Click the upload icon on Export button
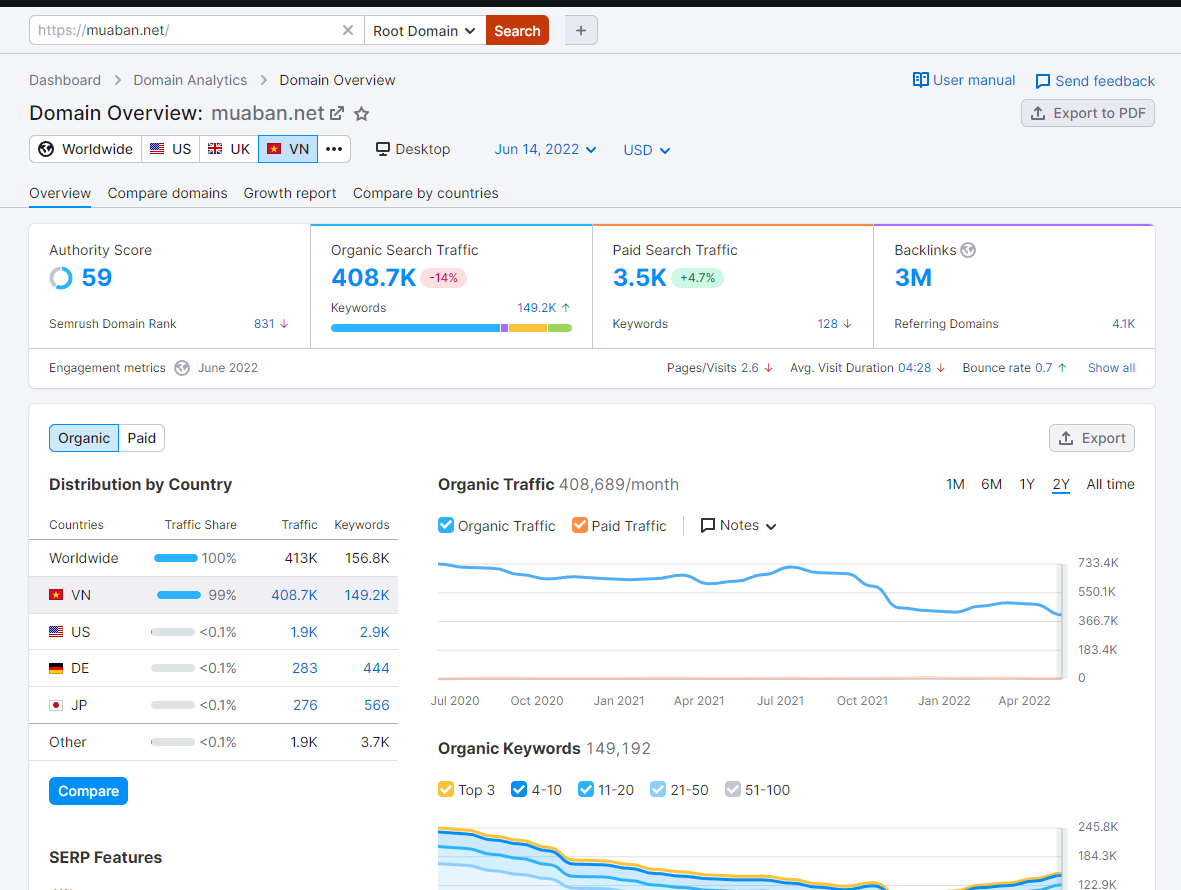The image size is (1181, 890). coord(1066,438)
